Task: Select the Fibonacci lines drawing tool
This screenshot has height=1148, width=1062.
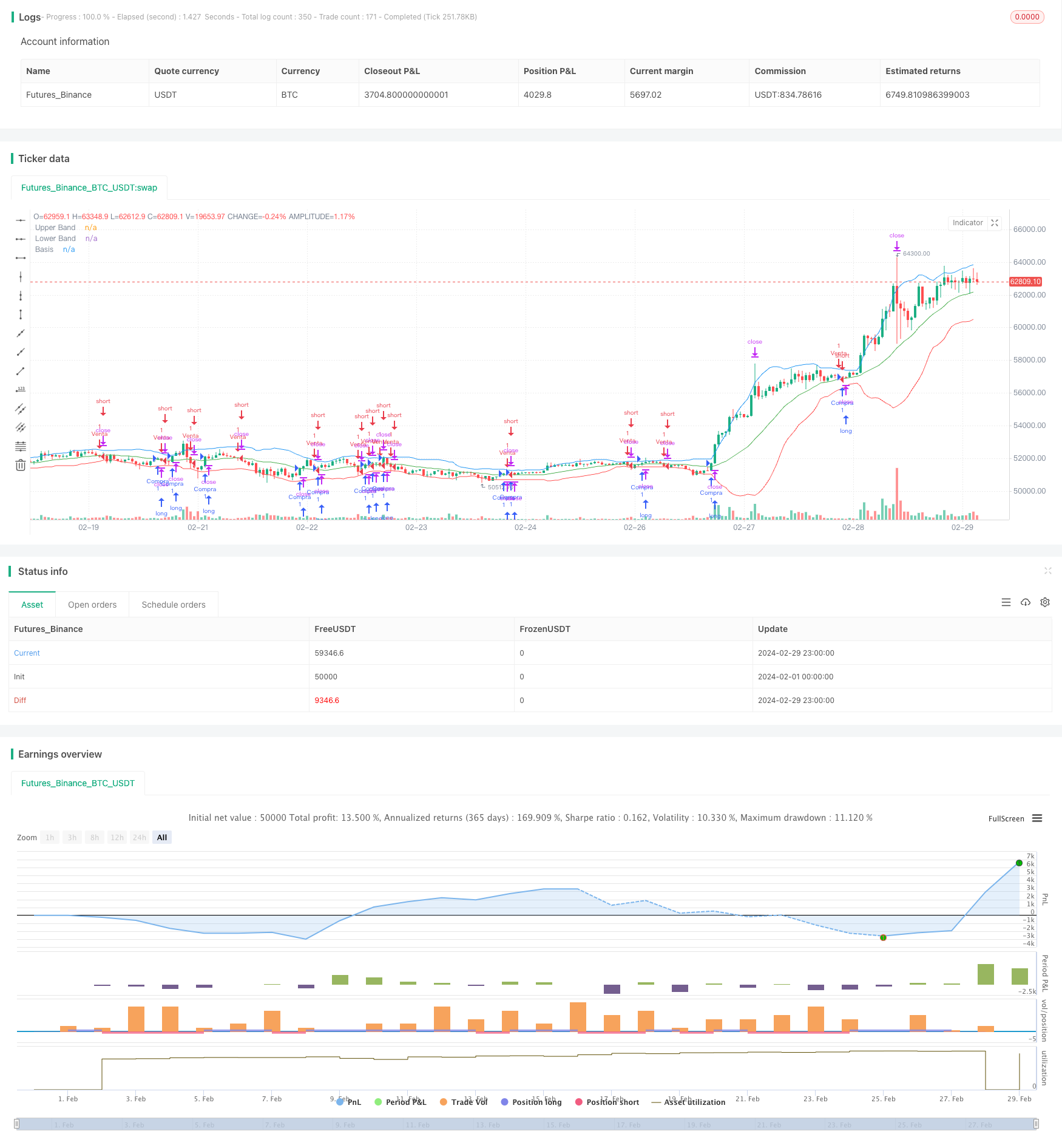Action: 21,446
